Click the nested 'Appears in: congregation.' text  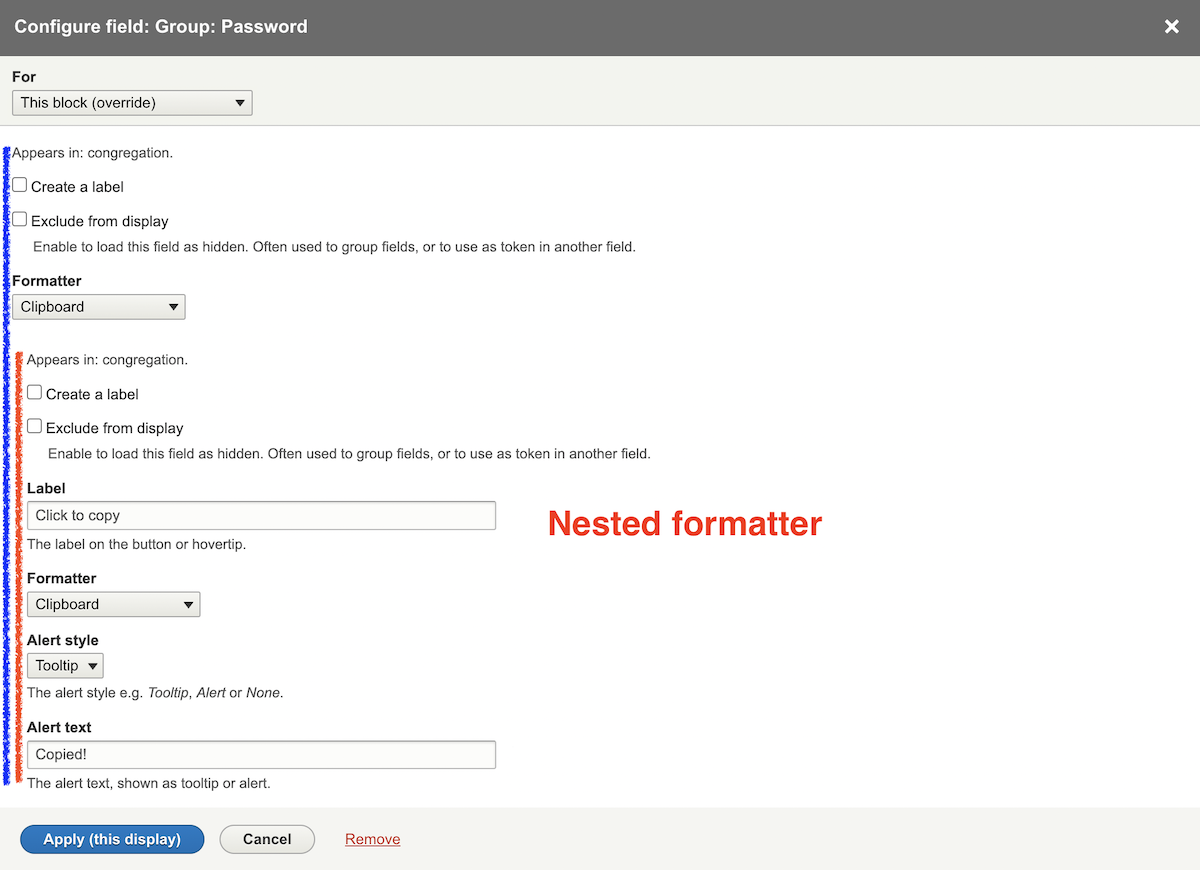coord(108,359)
